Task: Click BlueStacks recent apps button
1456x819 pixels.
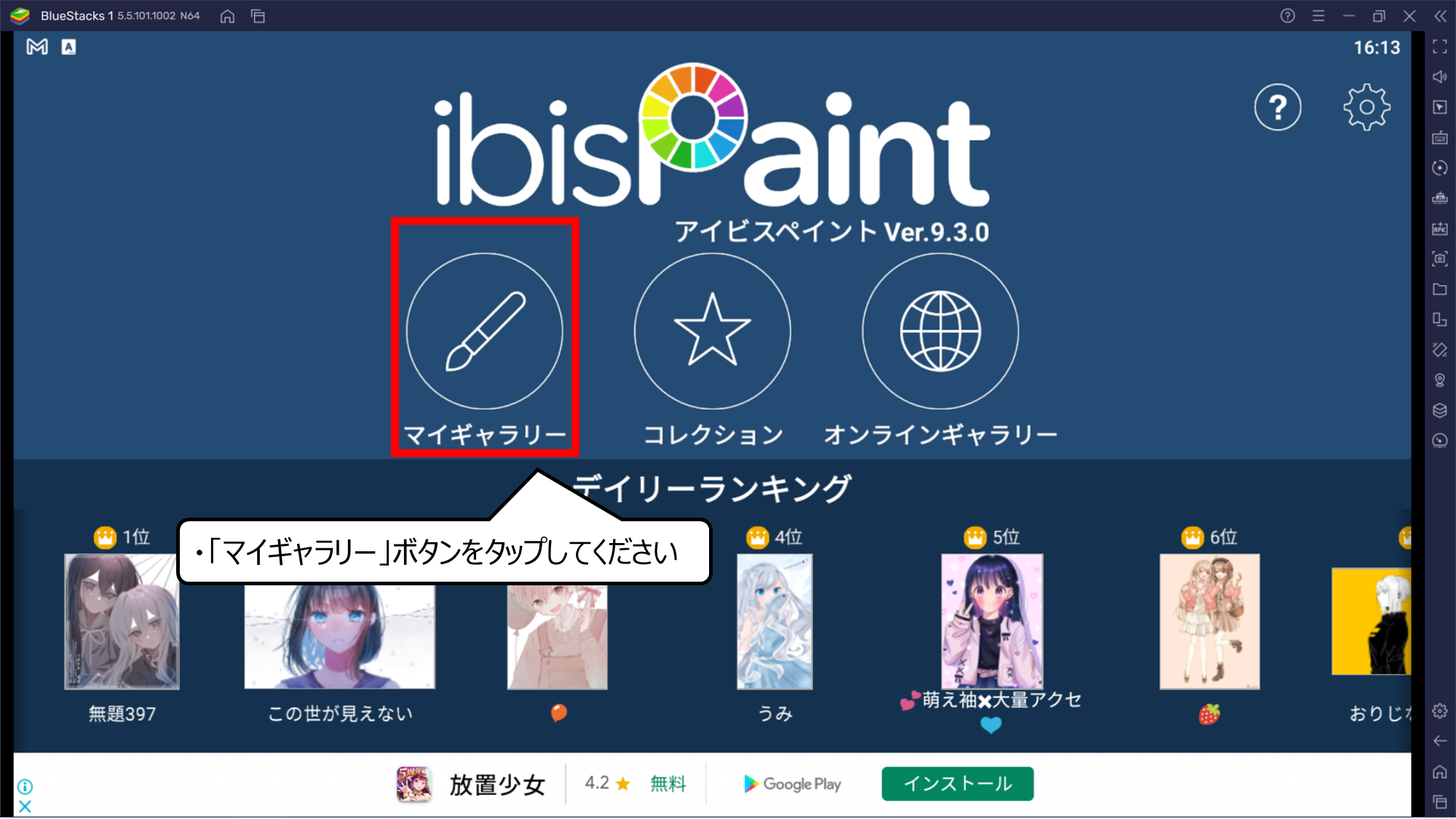Action: point(1439,802)
